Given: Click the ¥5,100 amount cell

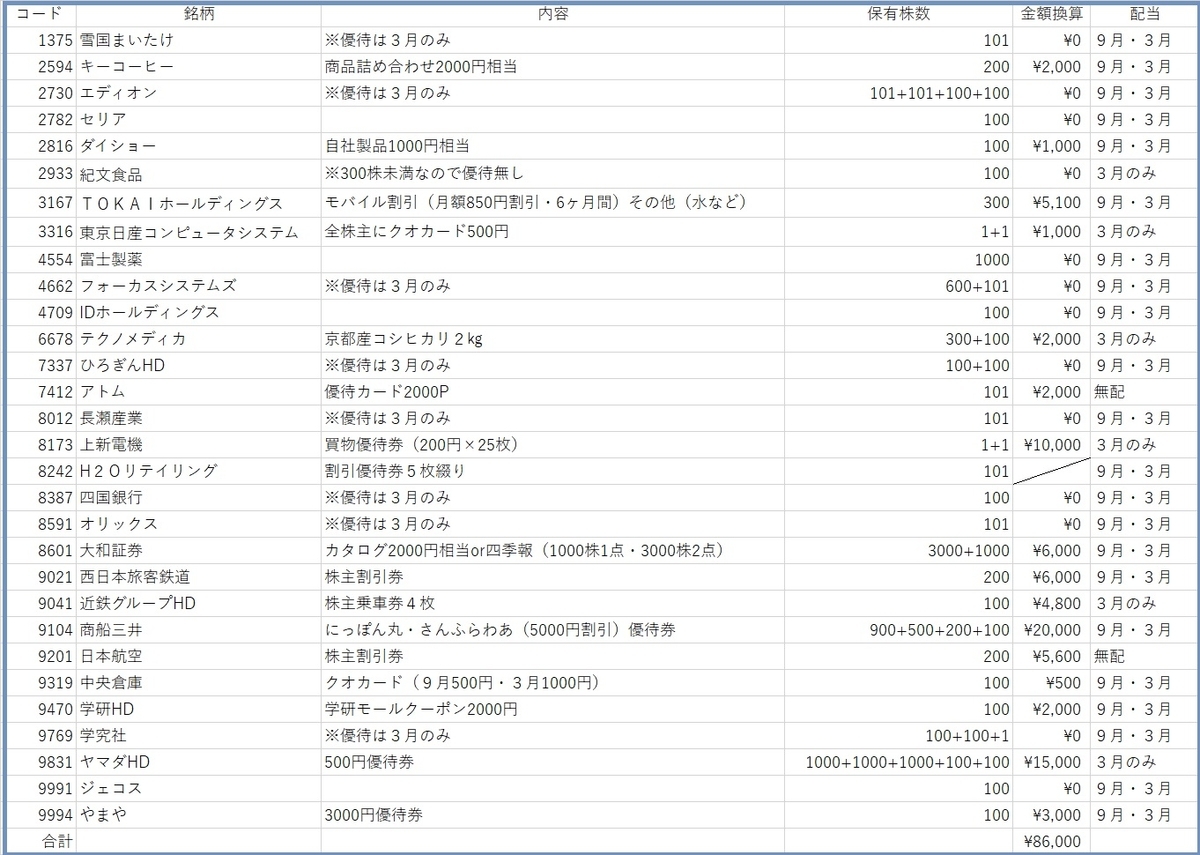Looking at the screenshot, I should click(x=1051, y=203).
